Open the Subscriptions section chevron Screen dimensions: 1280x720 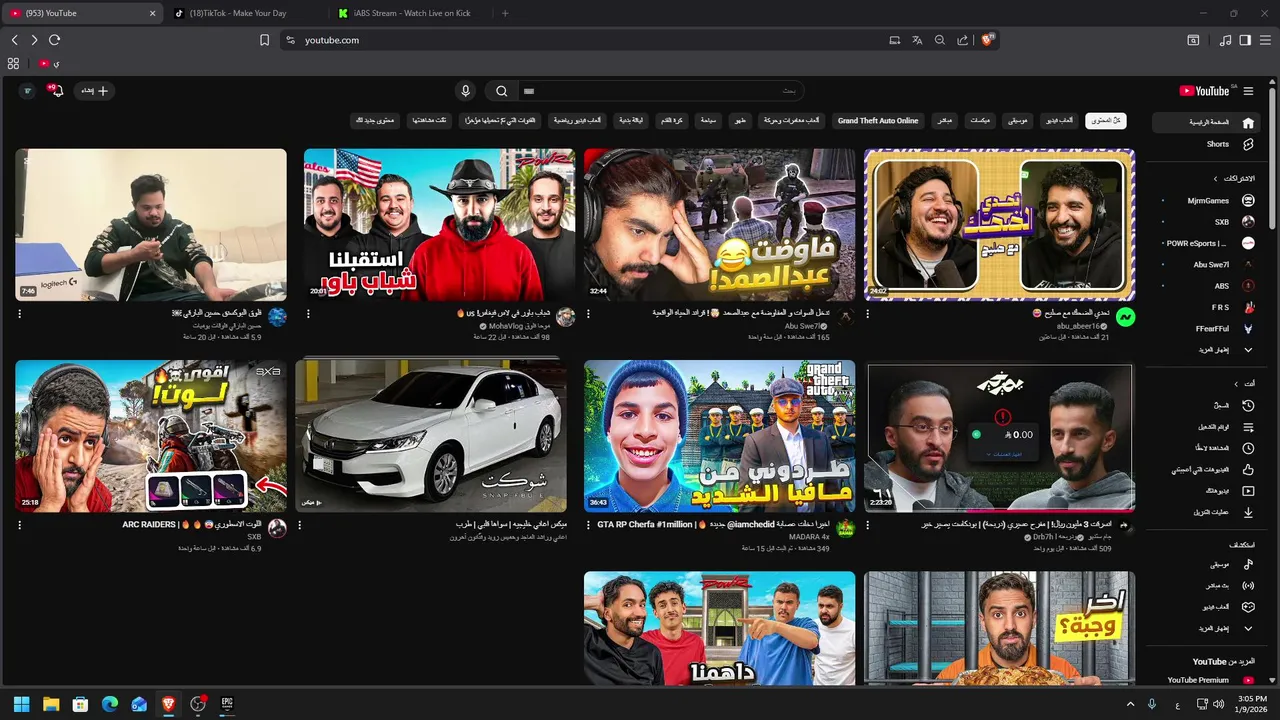(x=1216, y=178)
